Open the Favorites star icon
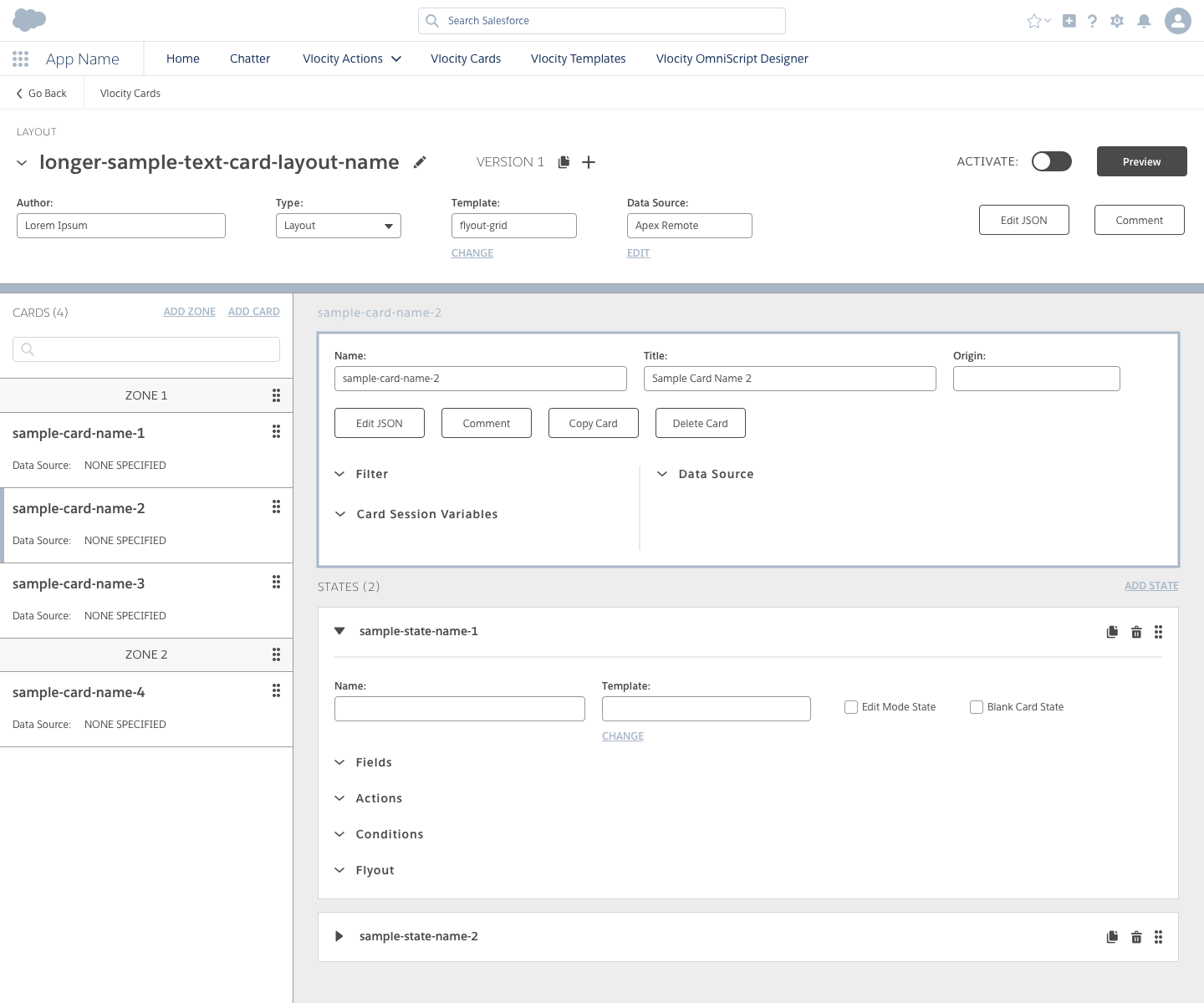Viewport: 1204px width, 1003px height. 1034,21
